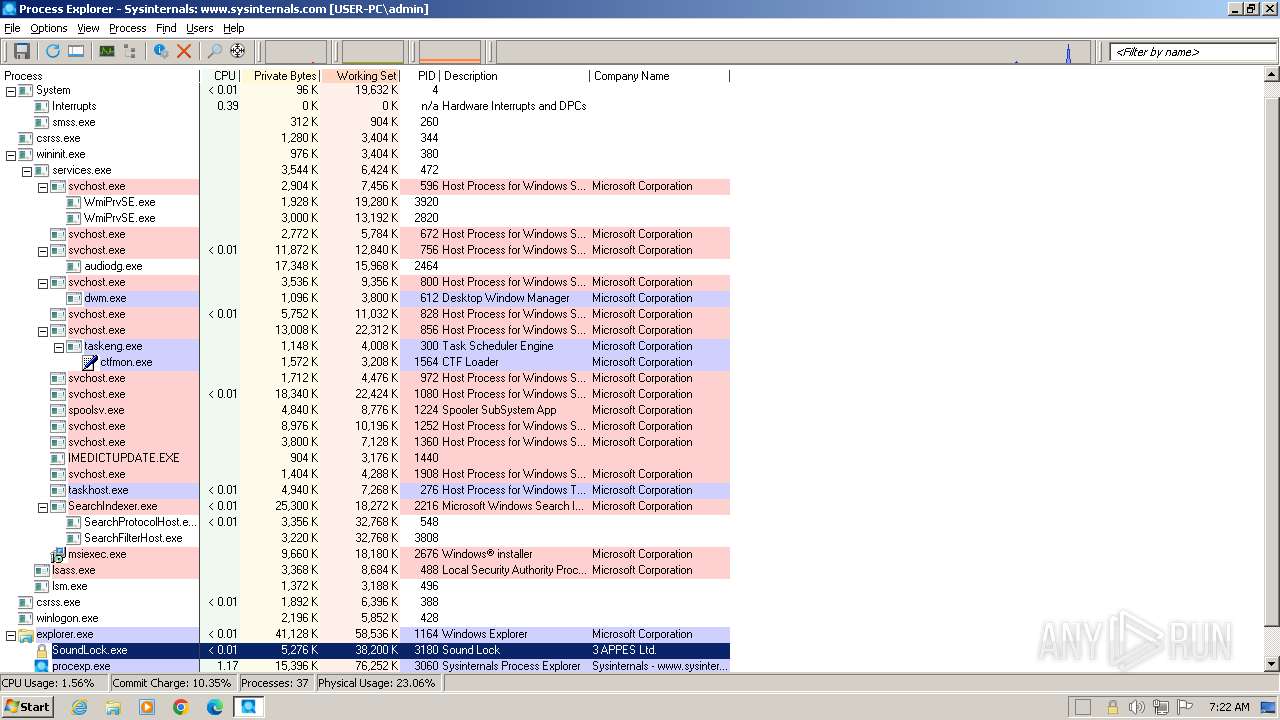
Task: Open the Options menu
Action: (48, 28)
